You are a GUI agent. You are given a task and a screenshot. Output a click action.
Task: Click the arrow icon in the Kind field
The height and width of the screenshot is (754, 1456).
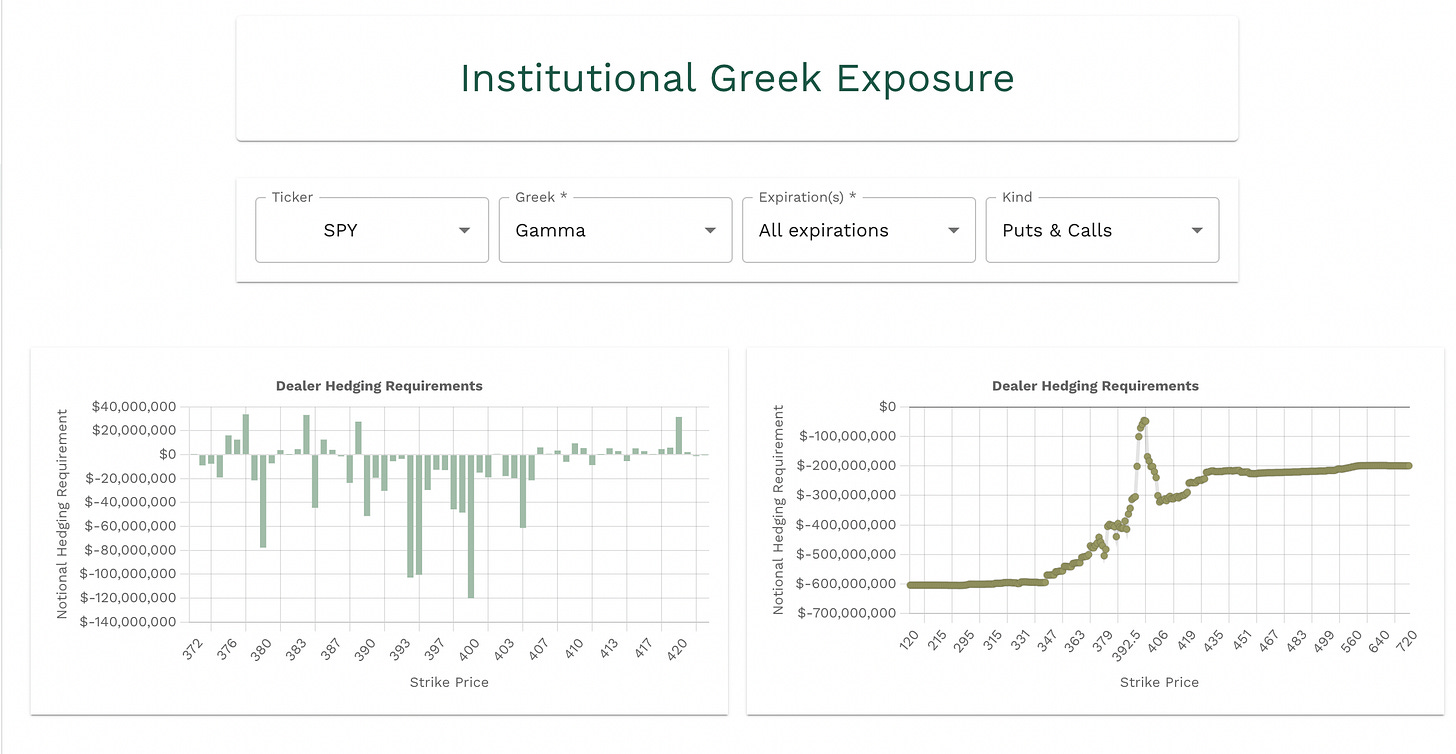1197,231
